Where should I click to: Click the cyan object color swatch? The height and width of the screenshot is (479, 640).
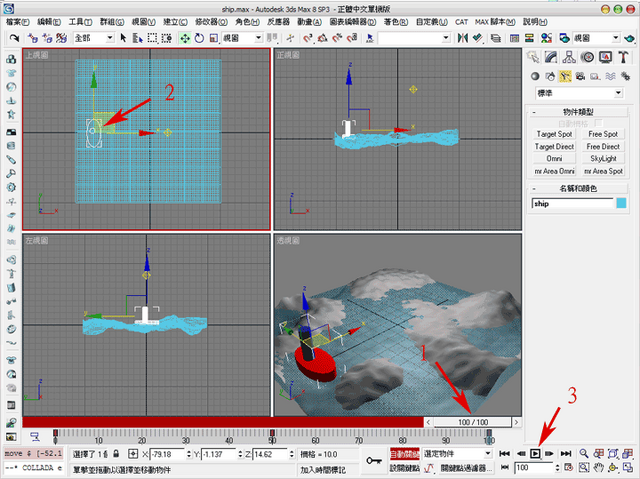click(x=621, y=203)
